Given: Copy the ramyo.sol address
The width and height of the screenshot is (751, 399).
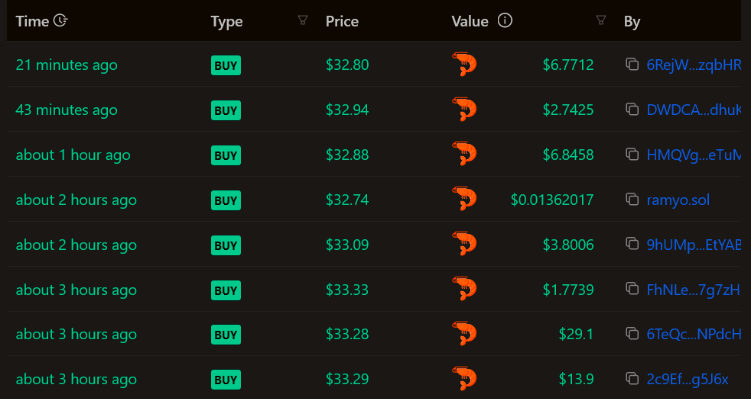Looking at the screenshot, I should click(x=632, y=199).
